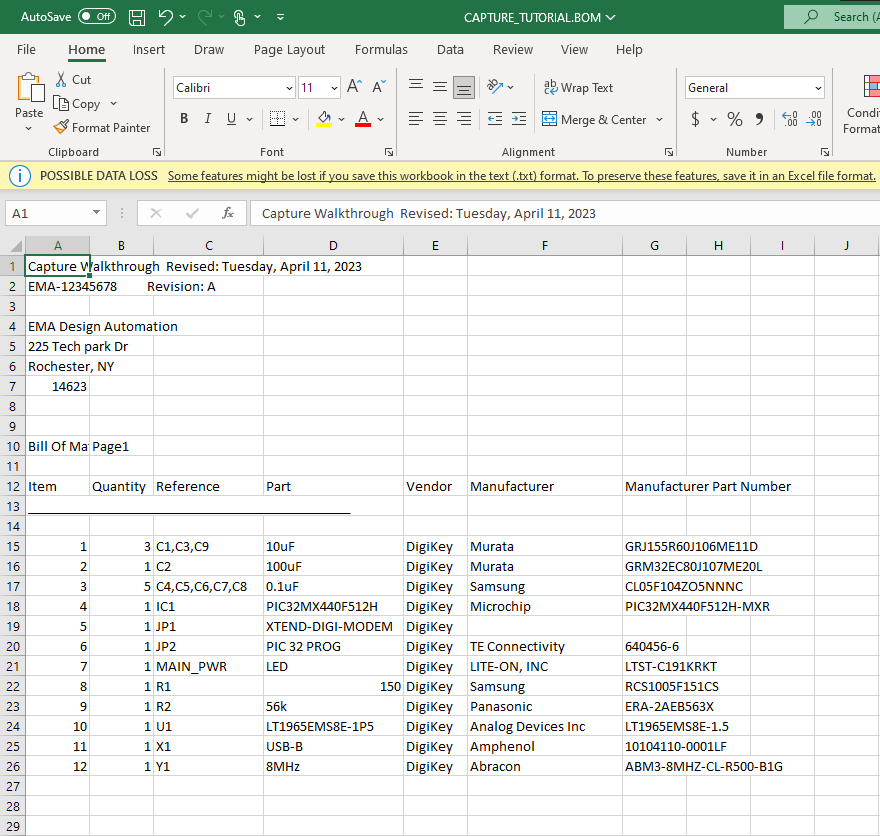This screenshot has height=836, width=880.
Task: Switch to the View tab
Action: pos(574,49)
